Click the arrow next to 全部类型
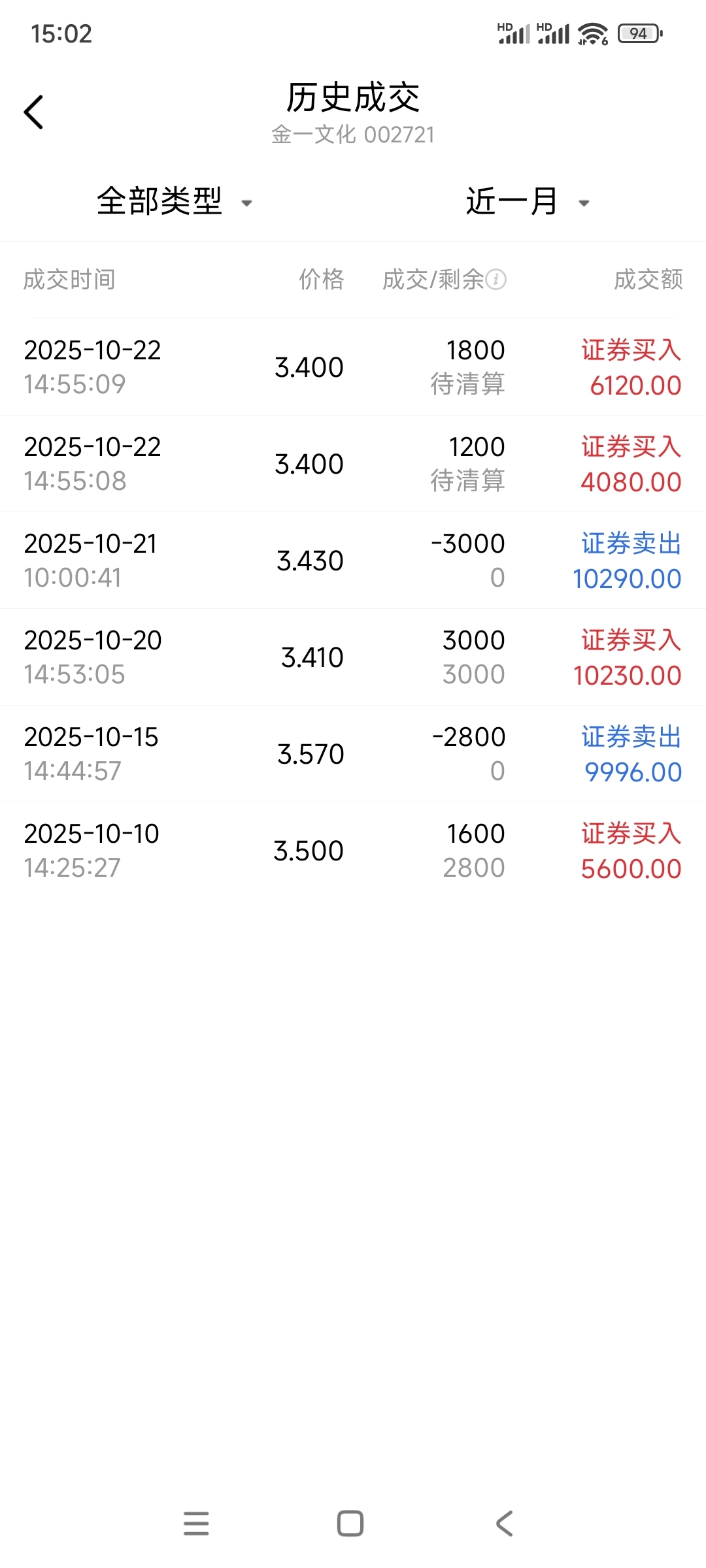This screenshot has height=1568, width=706. pos(247,203)
